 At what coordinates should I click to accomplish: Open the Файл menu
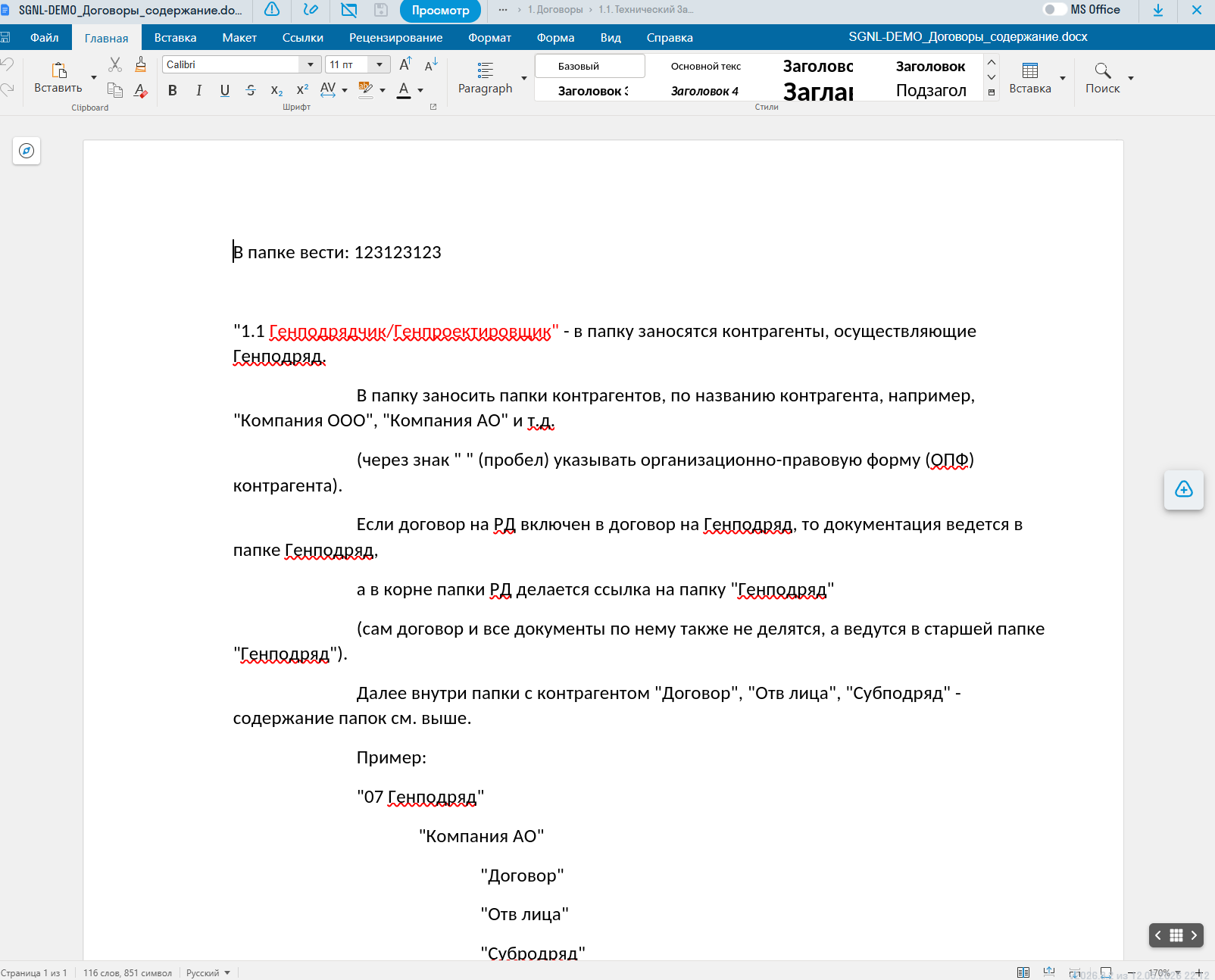pos(45,37)
